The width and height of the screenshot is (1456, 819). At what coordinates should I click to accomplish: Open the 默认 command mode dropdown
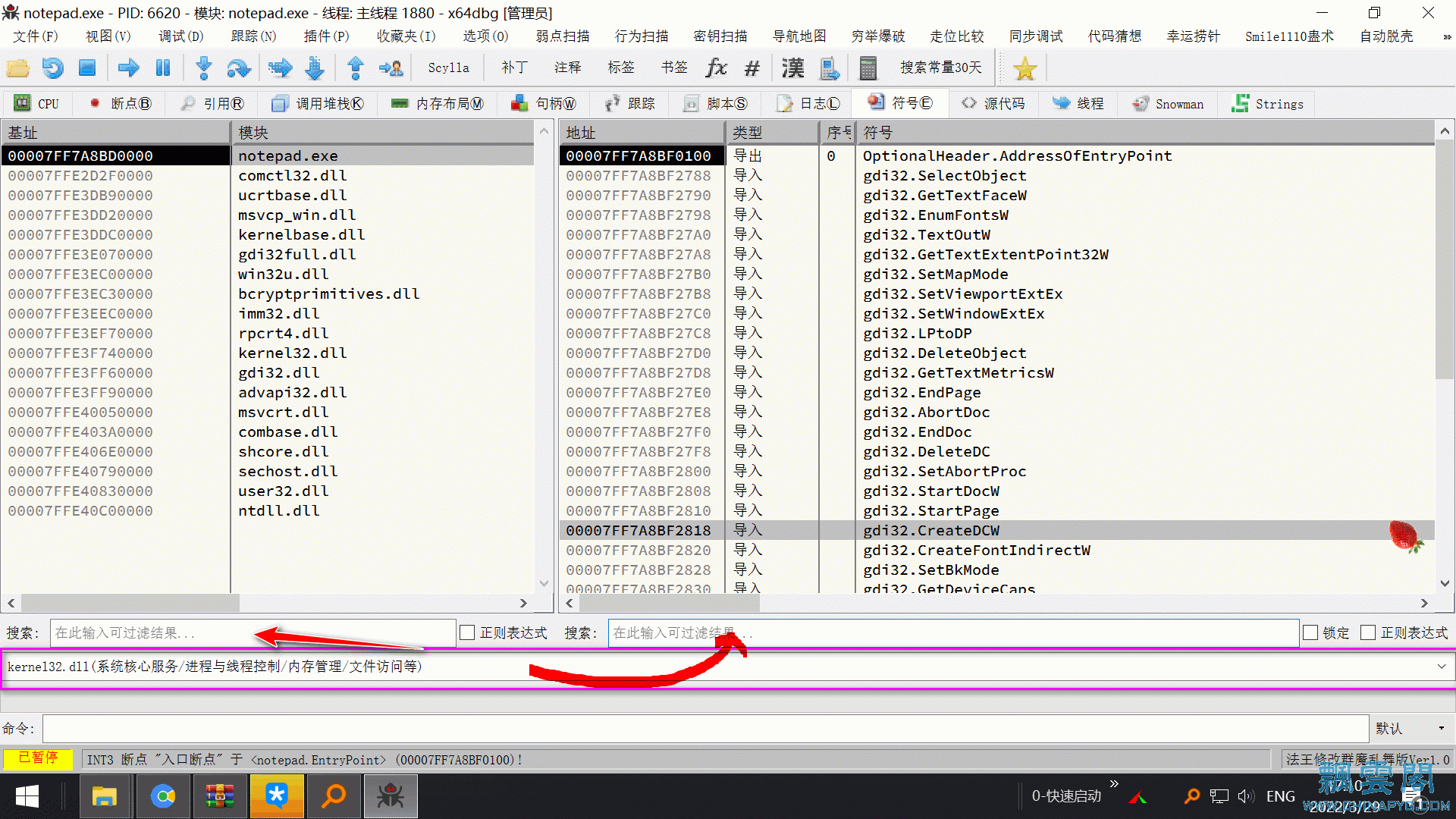1410,728
